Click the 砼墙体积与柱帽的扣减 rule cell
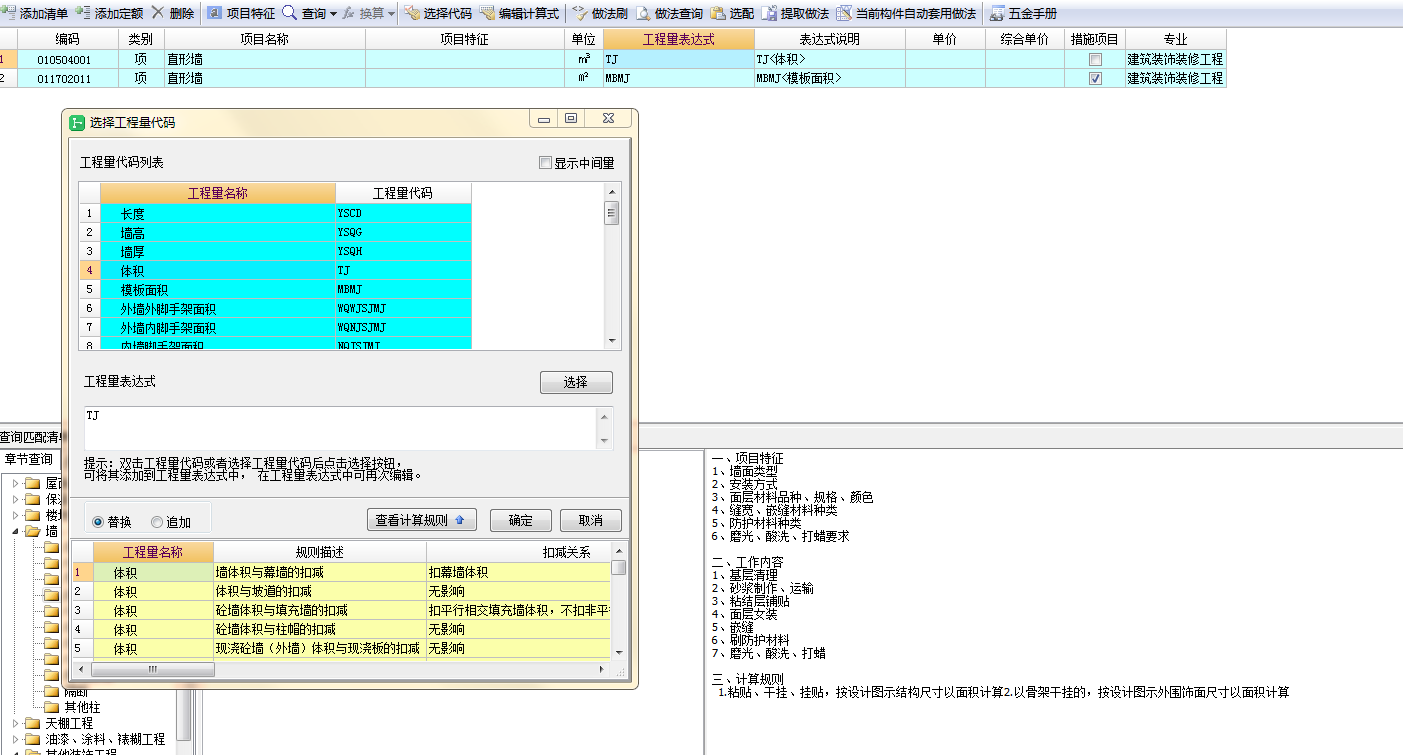Screen dimensions: 1403x755 coord(320,630)
